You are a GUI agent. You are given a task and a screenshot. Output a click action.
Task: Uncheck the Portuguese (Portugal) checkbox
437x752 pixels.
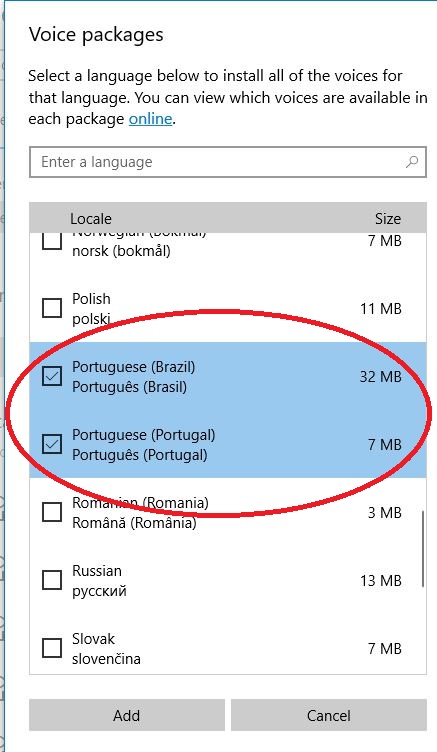click(x=52, y=444)
